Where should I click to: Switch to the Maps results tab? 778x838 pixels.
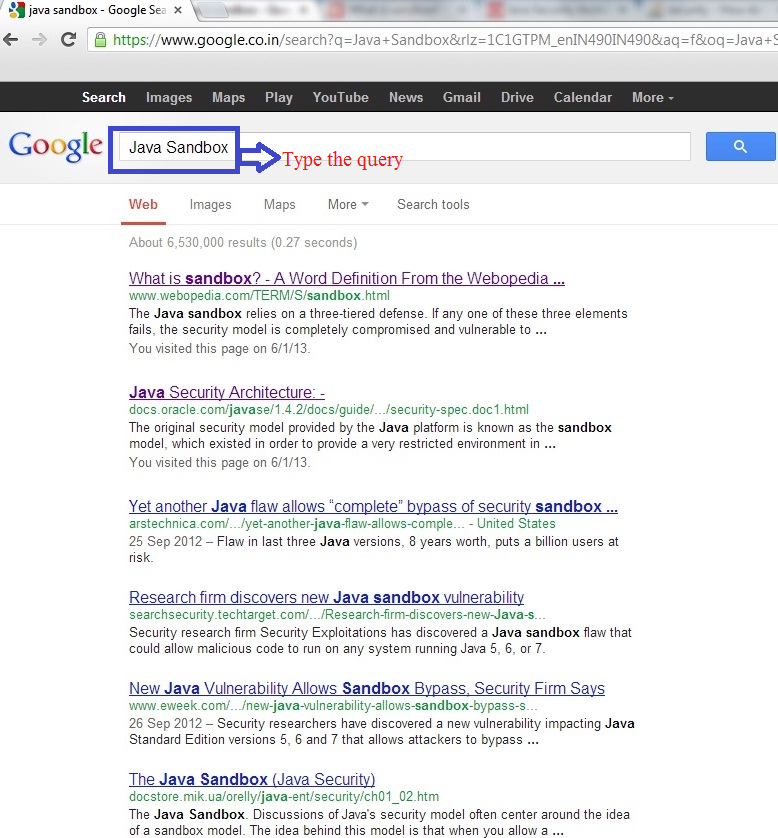tap(279, 205)
